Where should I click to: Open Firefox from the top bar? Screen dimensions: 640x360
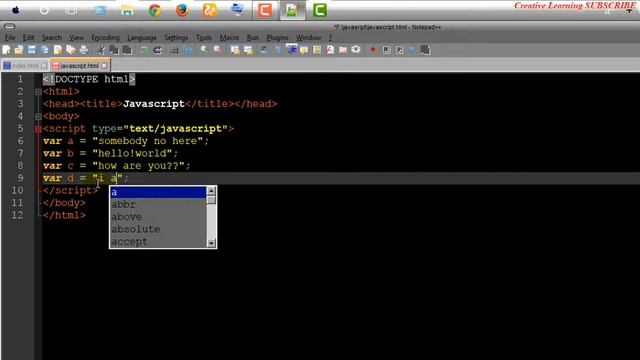pos(182,10)
